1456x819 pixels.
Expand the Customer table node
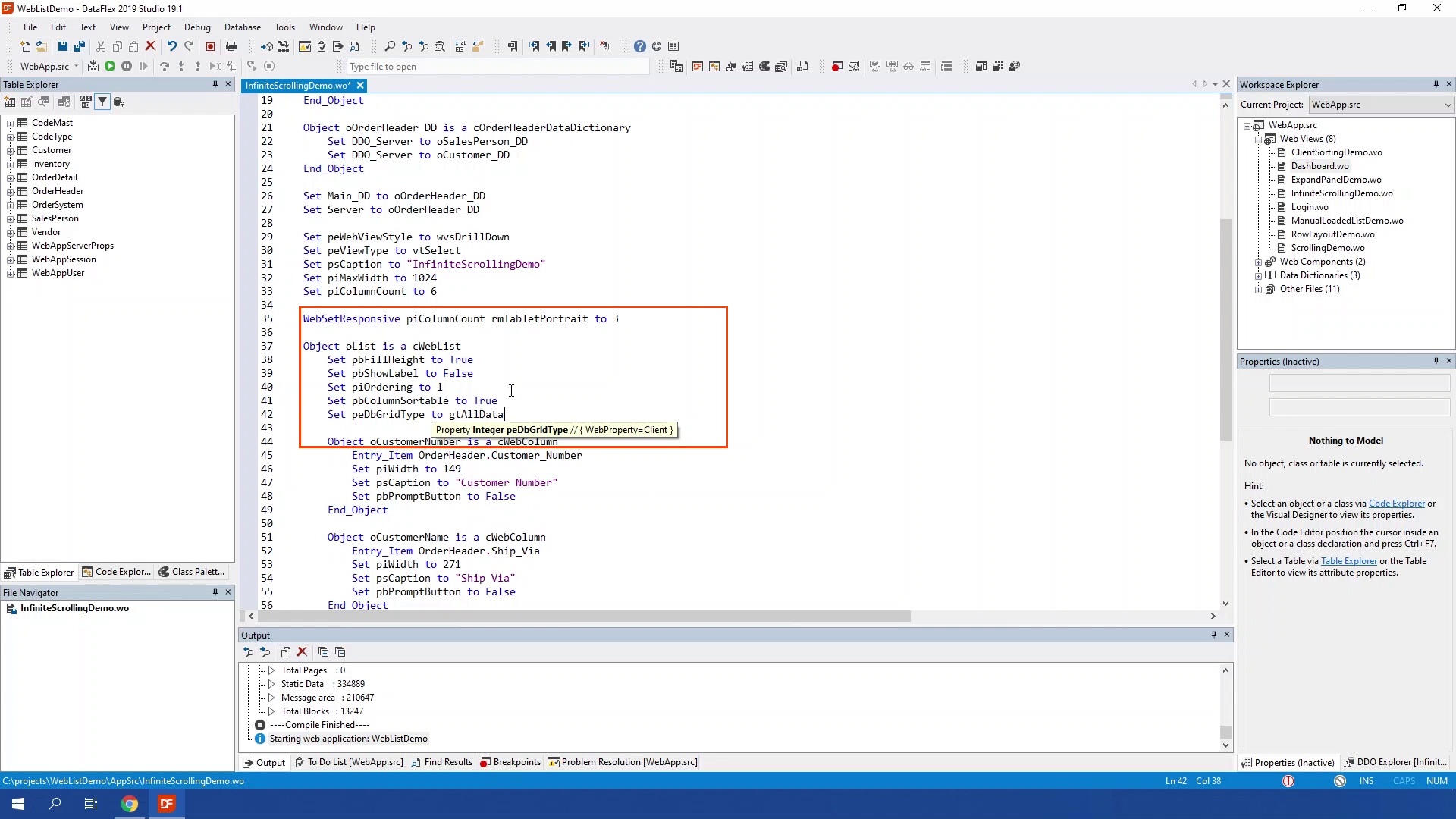point(11,150)
